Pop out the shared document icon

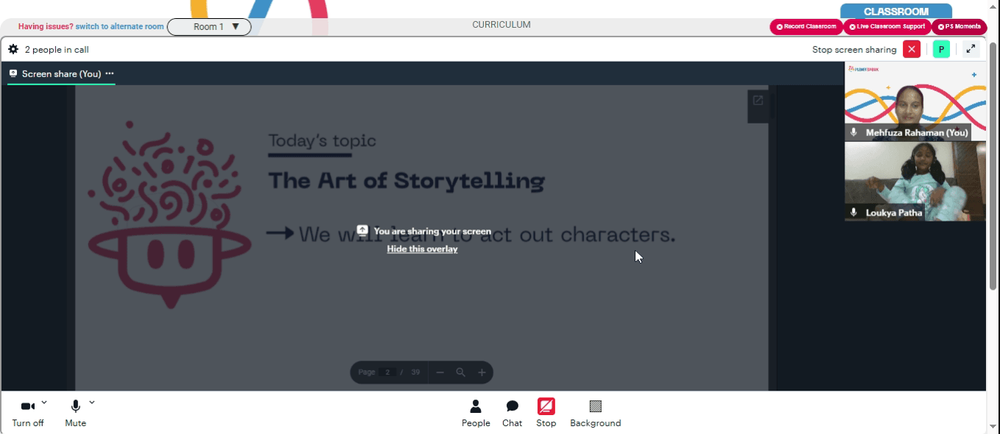point(758,101)
